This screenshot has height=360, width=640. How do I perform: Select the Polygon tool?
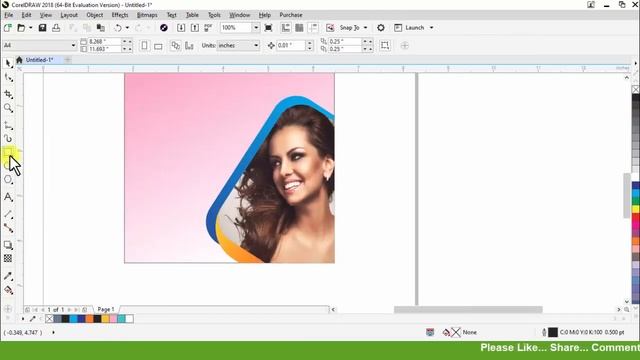9,180
